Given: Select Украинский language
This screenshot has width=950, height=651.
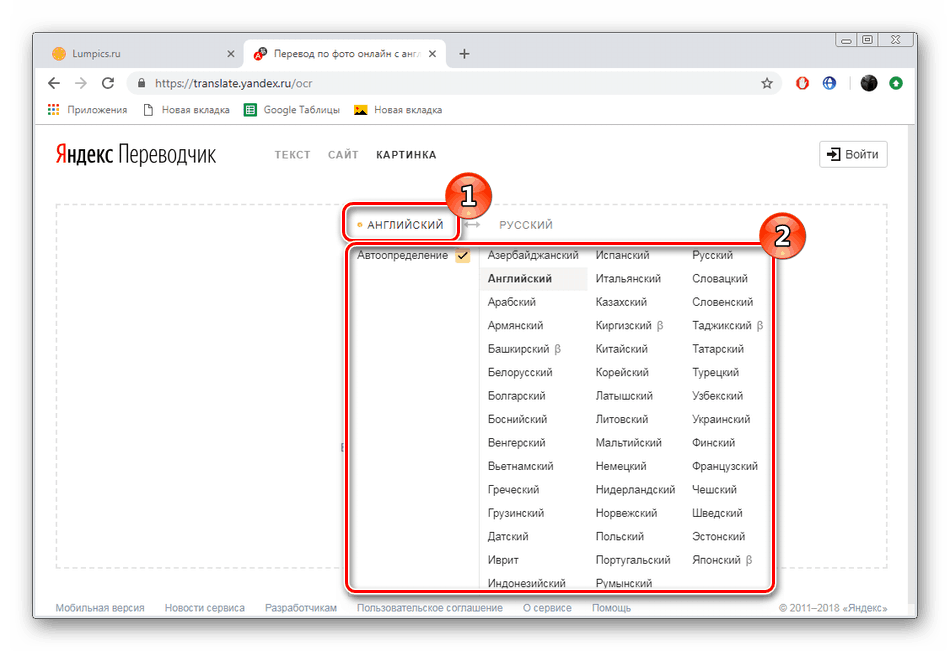Looking at the screenshot, I should pos(721,419).
